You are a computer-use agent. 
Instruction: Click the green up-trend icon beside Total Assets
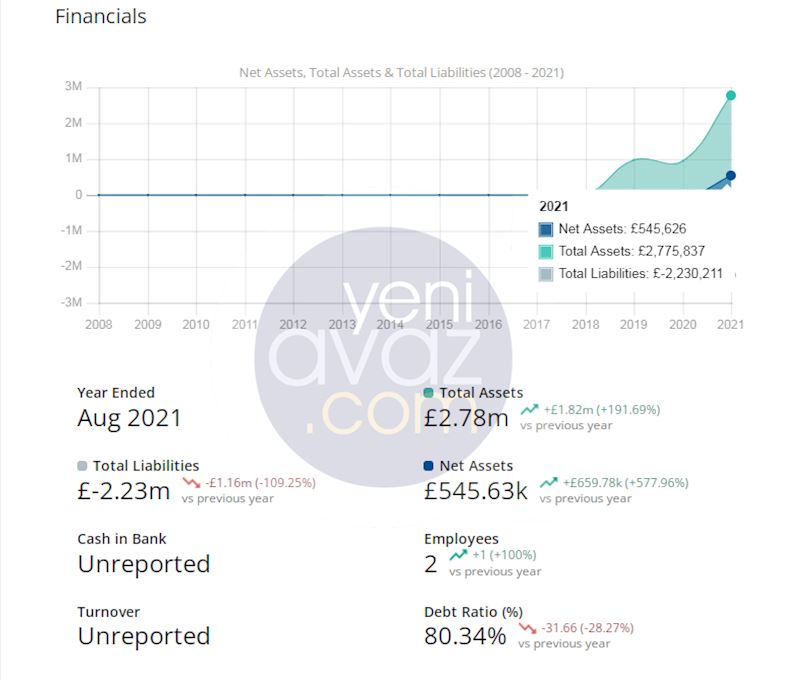530,409
